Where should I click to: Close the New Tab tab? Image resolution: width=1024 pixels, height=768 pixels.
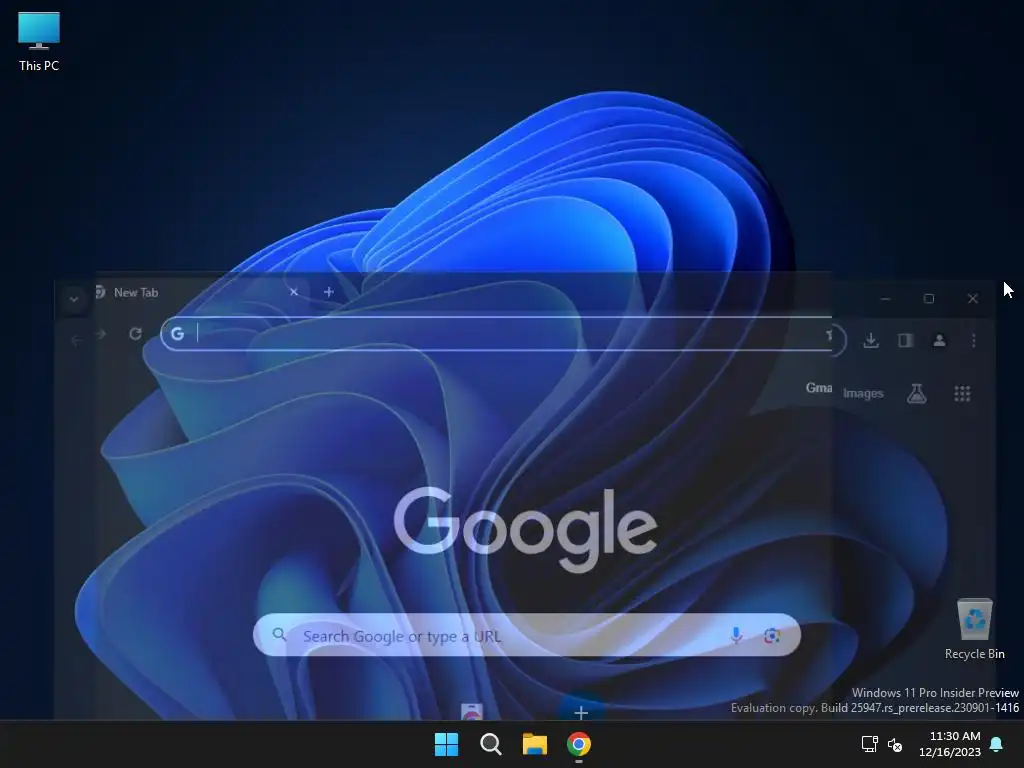tap(294, 292)
